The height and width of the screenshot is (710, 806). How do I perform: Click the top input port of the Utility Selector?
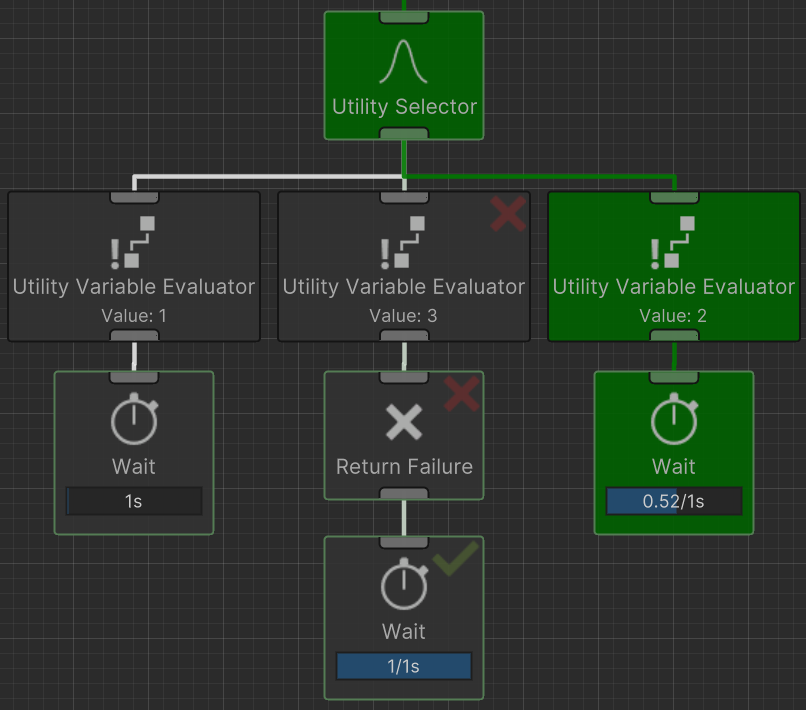click(x=403, y=17)
